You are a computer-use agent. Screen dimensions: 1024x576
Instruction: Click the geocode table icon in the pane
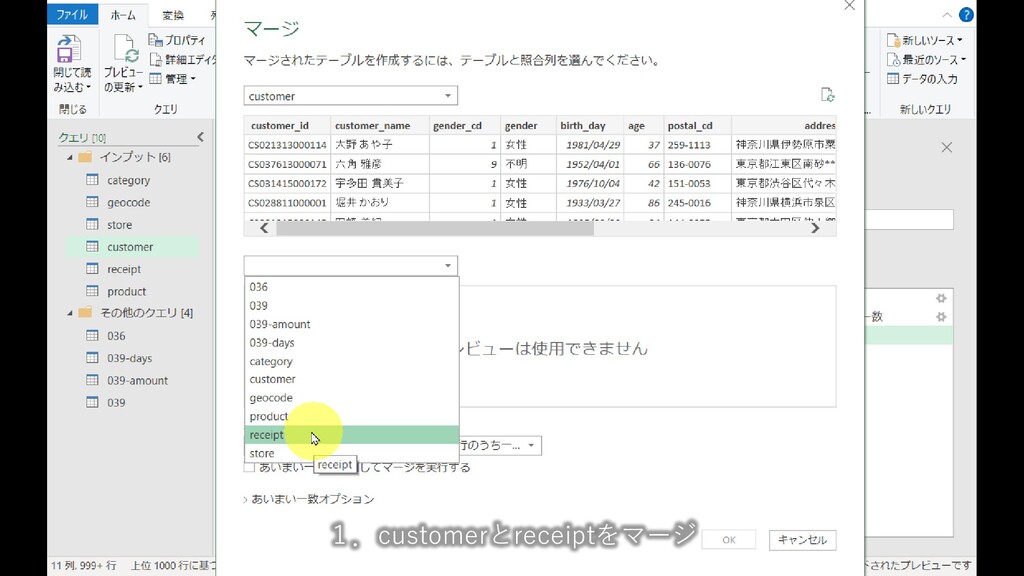[x=93, y=202]
